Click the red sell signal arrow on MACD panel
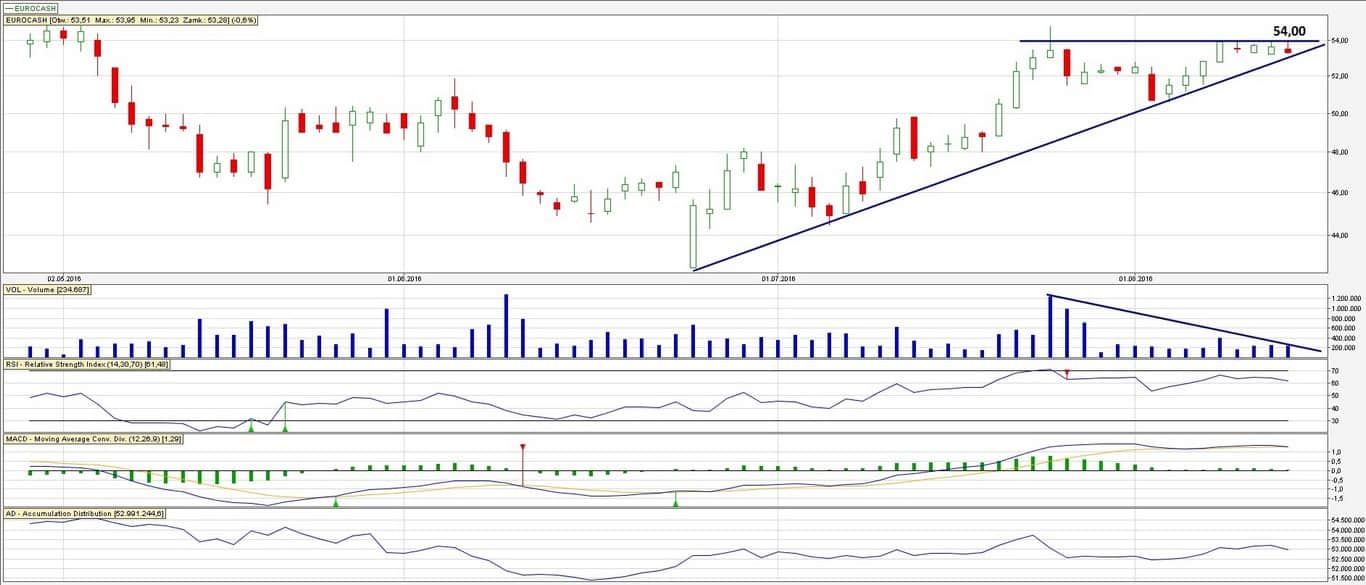This screenshot has height=585, width=1366. (x=522, y=447)
